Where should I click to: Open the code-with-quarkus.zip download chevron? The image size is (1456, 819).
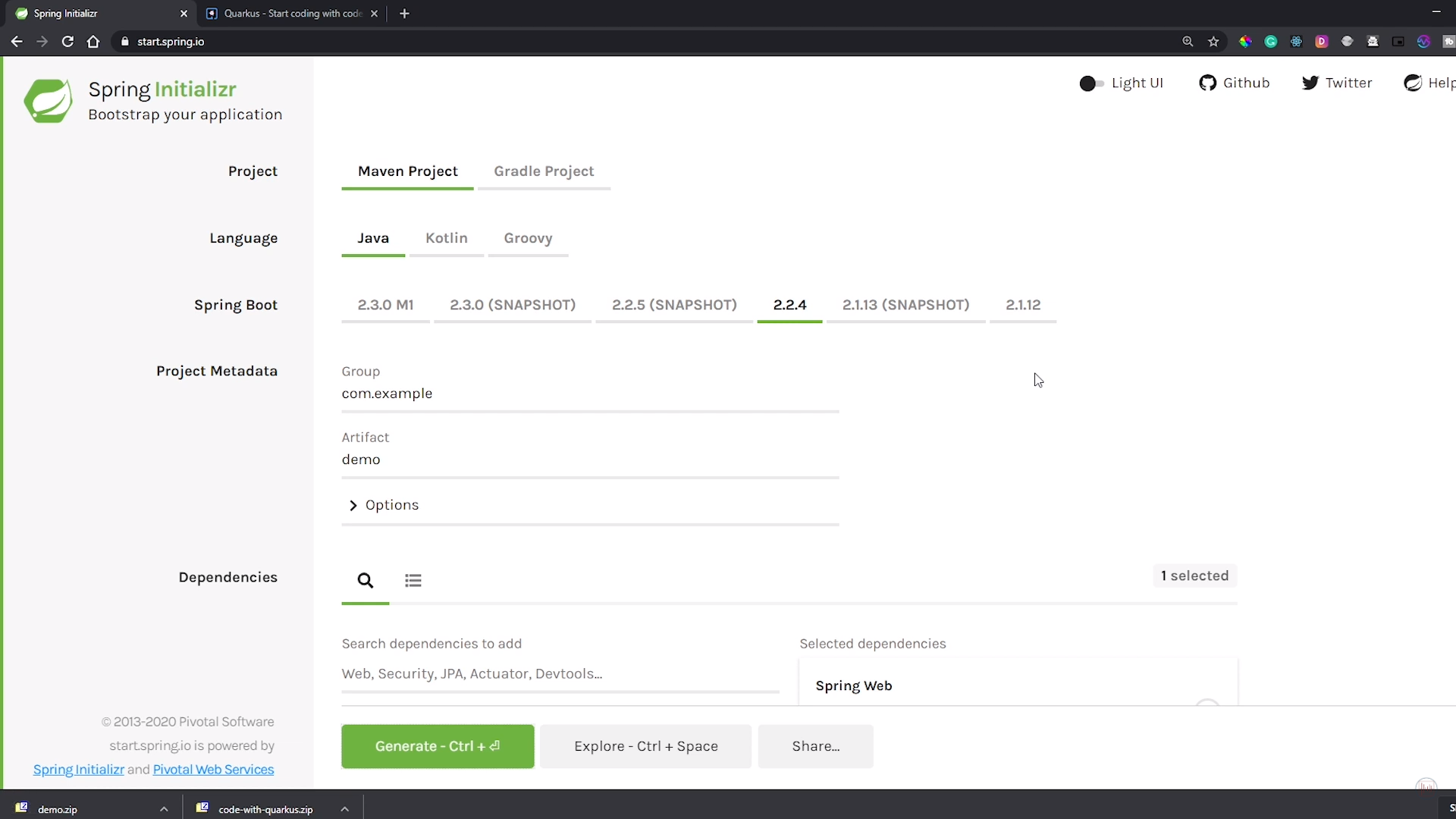[x=345, y=808]
